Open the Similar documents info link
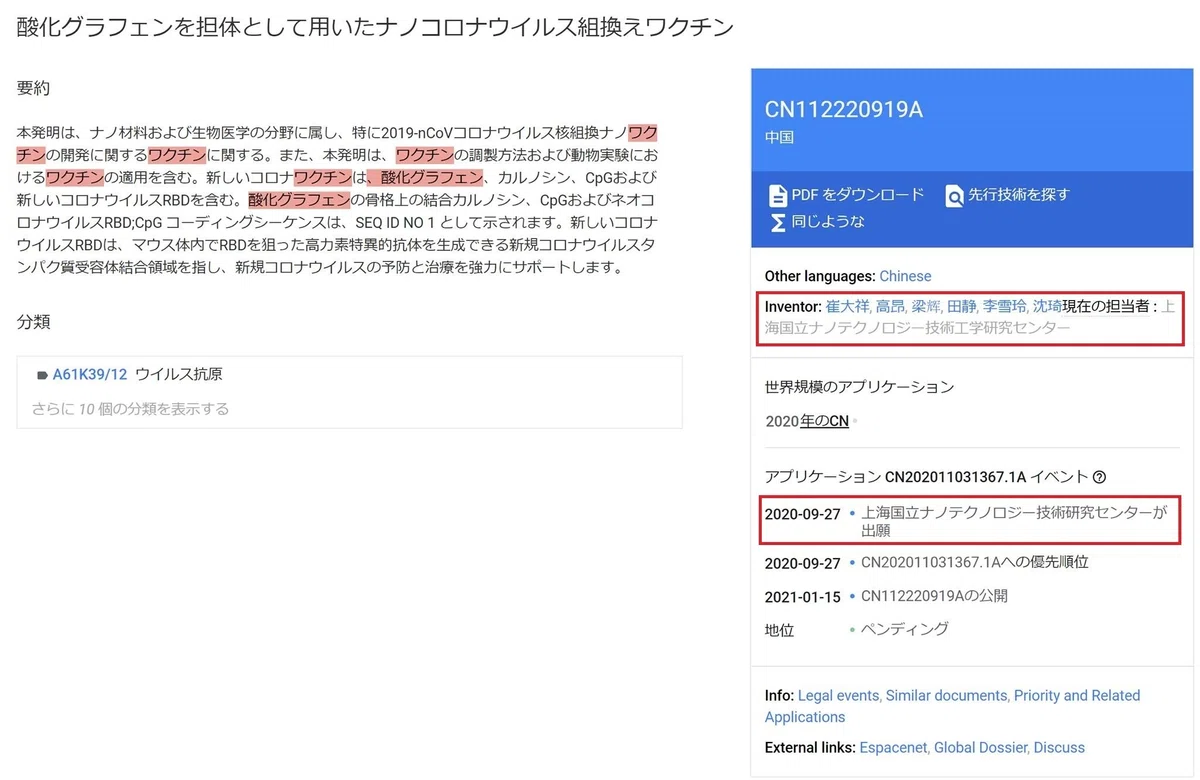Image resolution: width=1200 pixels, height=780 pixels. point(946,695)
